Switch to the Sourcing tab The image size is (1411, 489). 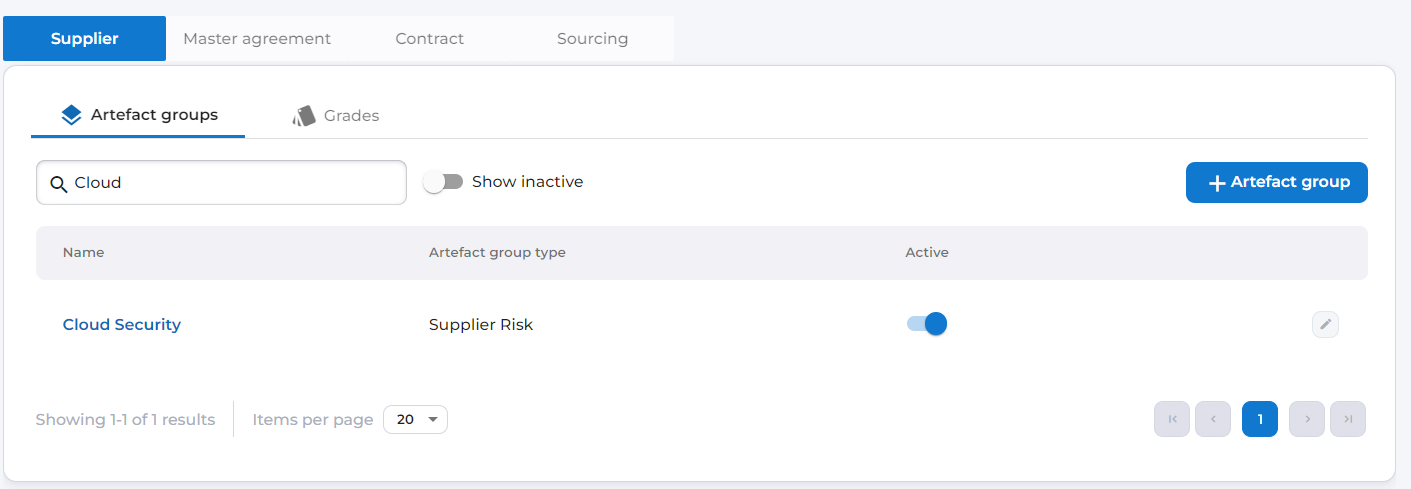pyautogui.click(x=593, y=39)
